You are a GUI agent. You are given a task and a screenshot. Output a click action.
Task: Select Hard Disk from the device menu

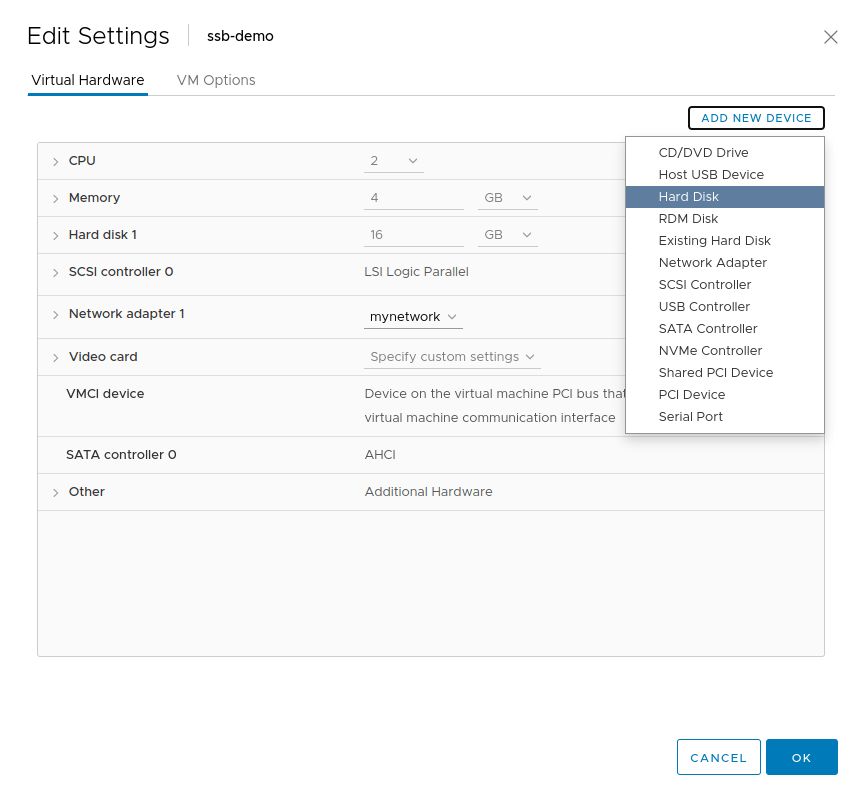click(x=688, y=196)
